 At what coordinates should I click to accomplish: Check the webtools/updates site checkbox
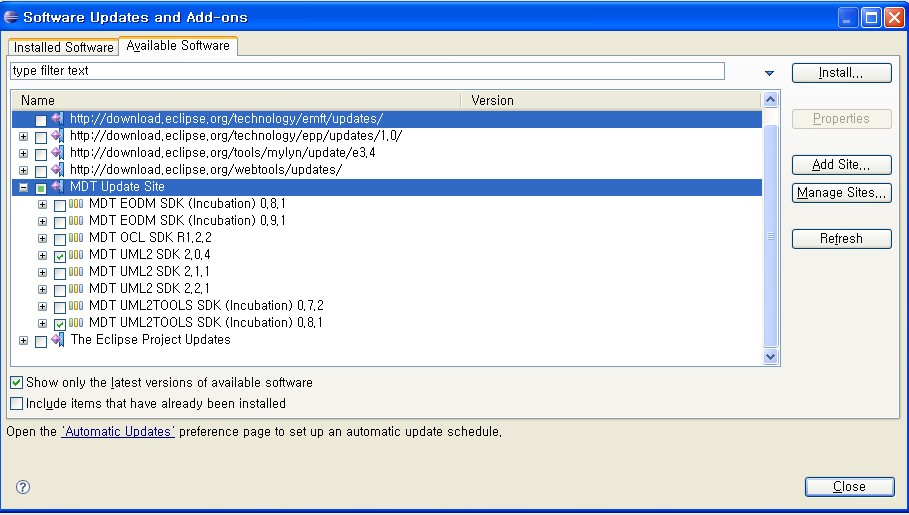41,172
